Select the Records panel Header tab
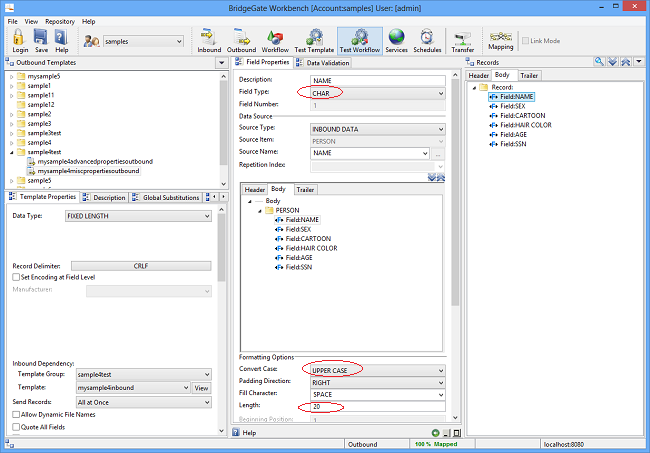The height and width of the screenshot is (453, 650). 479,75
